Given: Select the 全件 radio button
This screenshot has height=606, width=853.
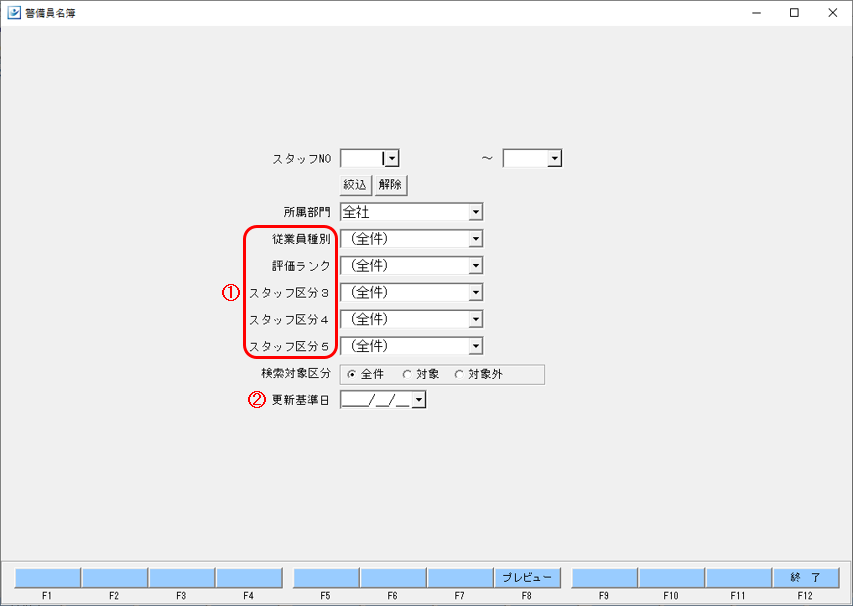Looking at the screenshot, I should [351, 374].
